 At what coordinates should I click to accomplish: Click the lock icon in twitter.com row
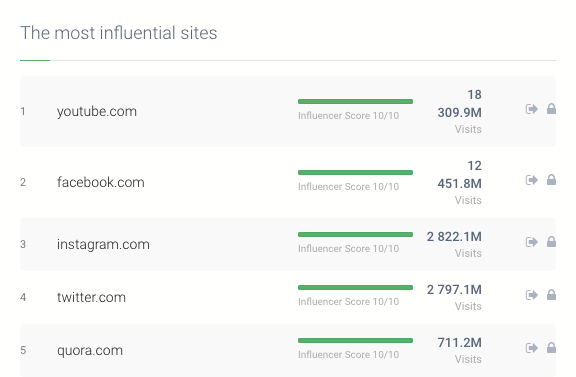coord(551,295)
